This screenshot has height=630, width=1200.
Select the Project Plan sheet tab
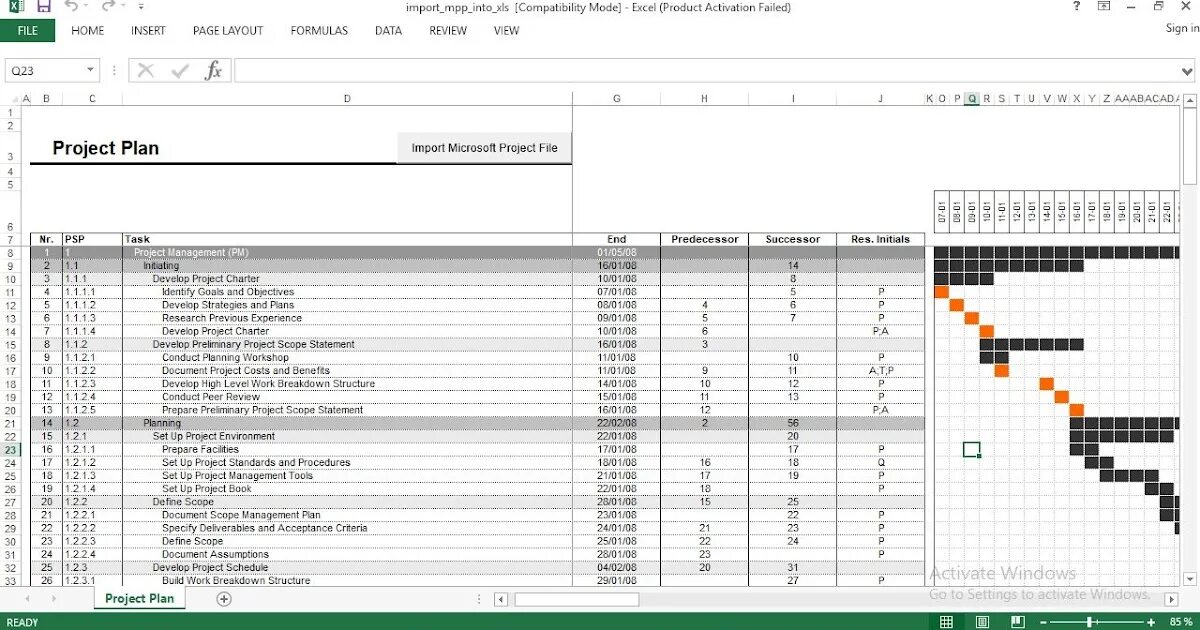pyautogui.click(x=139, y=597)
